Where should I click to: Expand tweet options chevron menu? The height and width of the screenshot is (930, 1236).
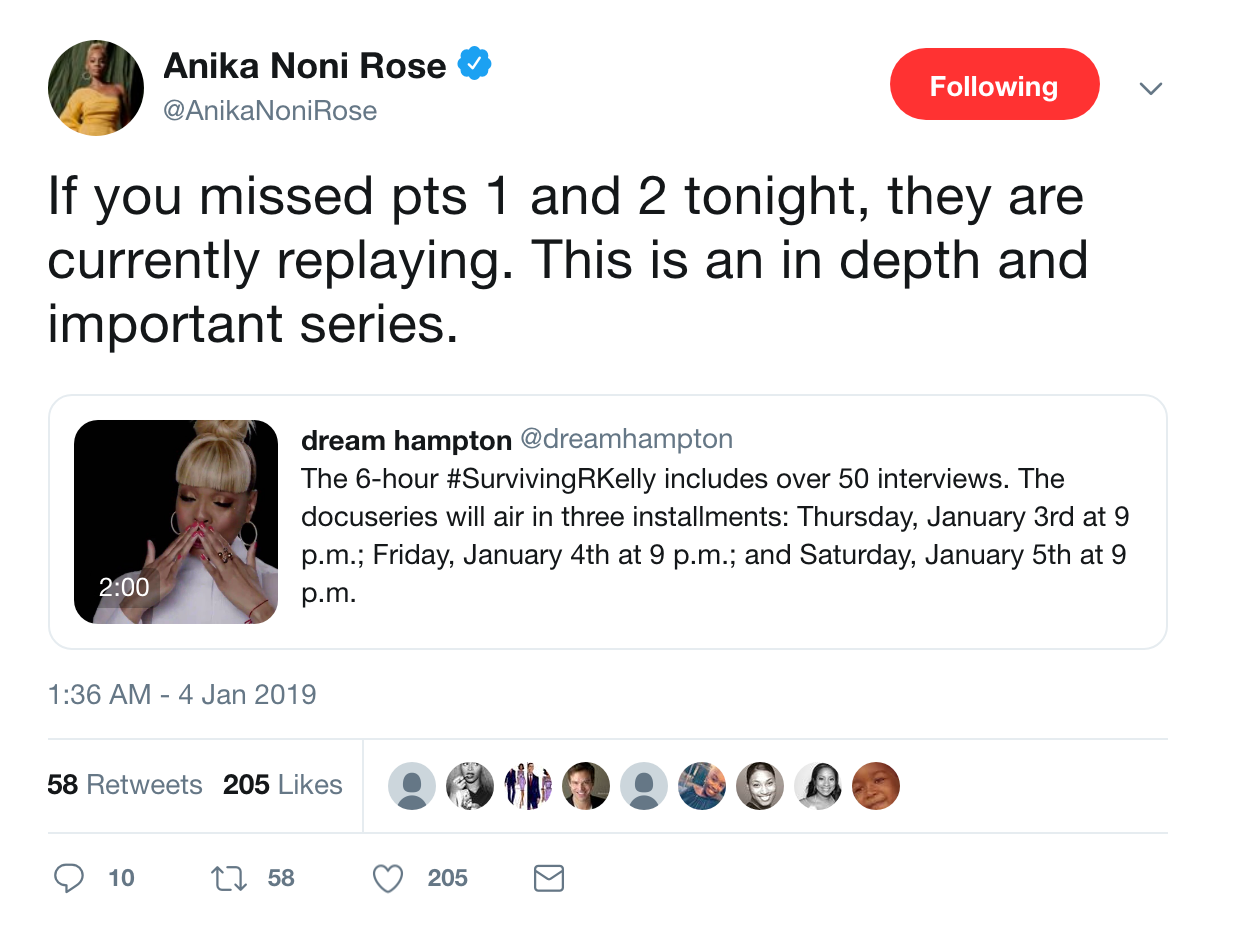pos(1151,88)
